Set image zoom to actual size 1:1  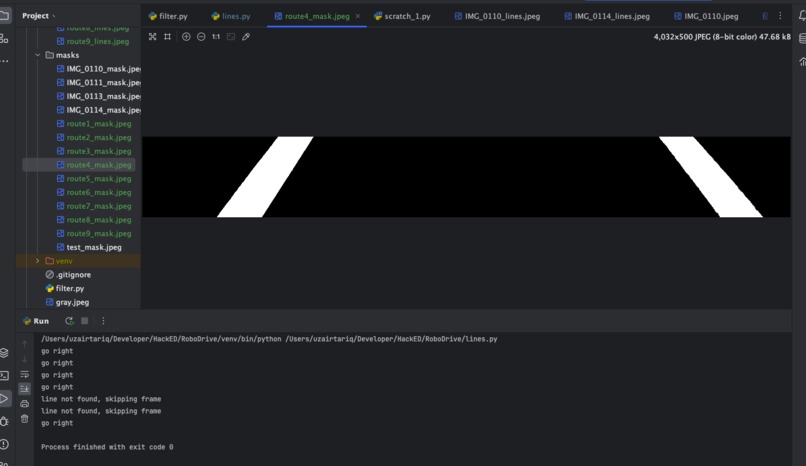(x=216, y=36)
